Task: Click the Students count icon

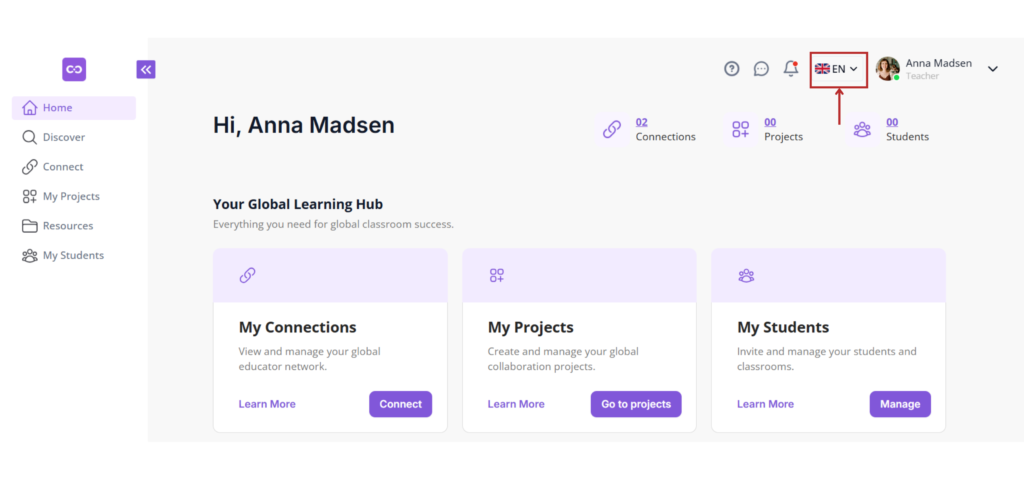Action: (x=862, y=129)
